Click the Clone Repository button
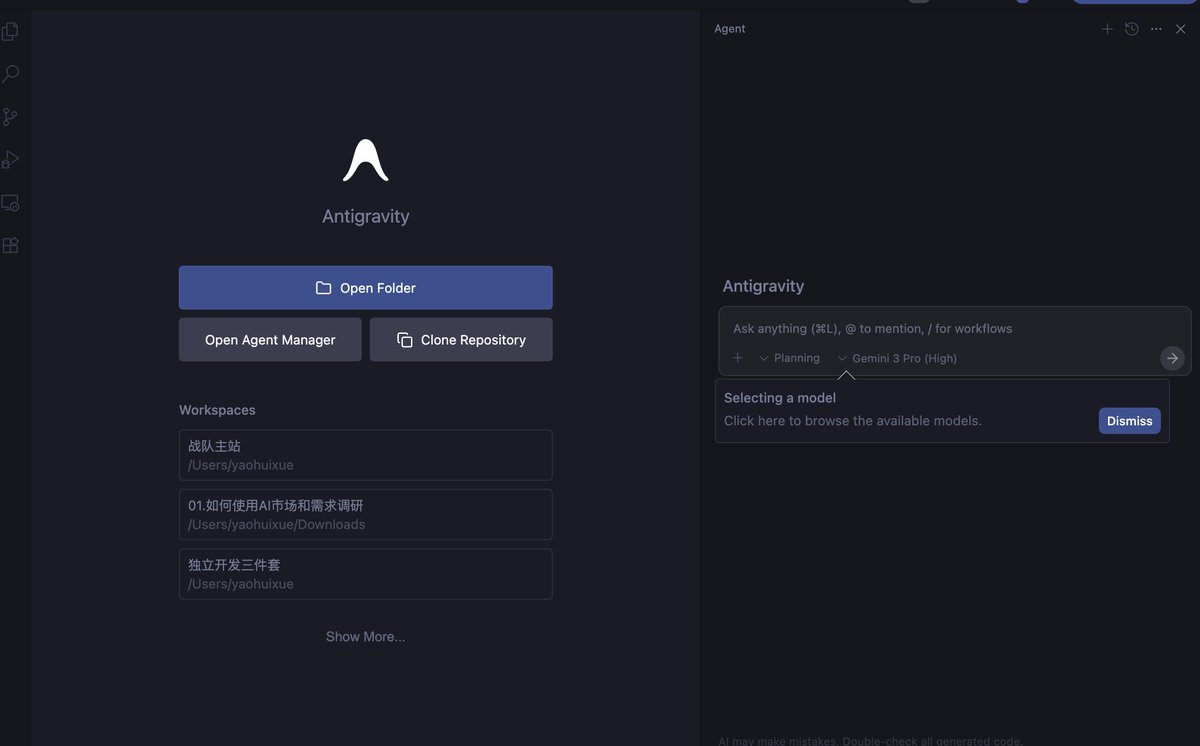Viewport: 1200px width, 746px height. pos(461,340)
